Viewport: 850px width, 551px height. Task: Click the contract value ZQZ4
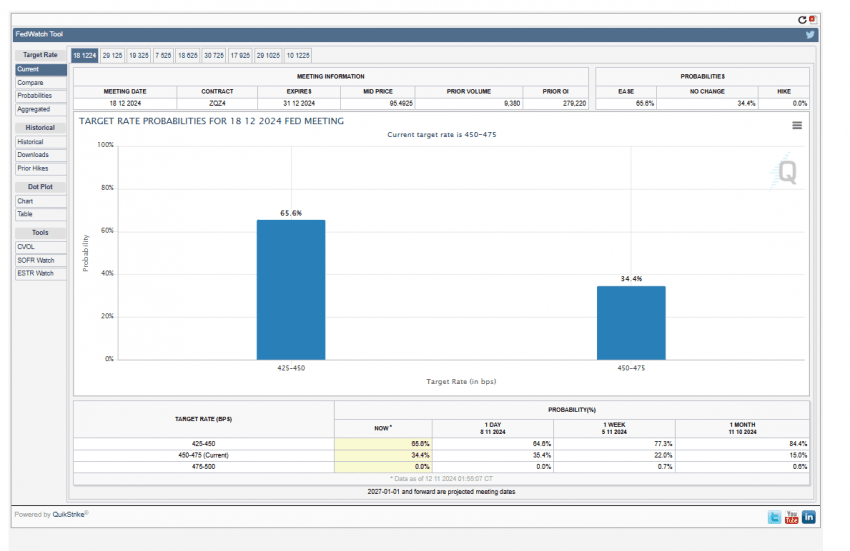(217, 104)
